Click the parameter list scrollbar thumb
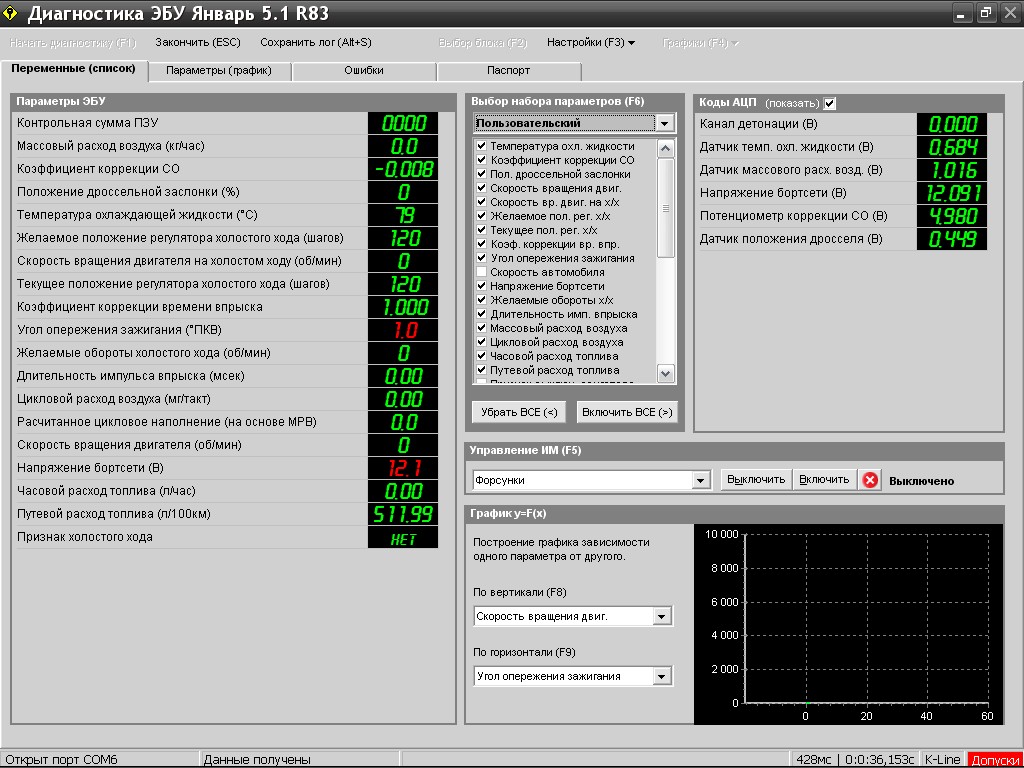This screenshot has width=1024, height=768. click(x=666, y=208)
